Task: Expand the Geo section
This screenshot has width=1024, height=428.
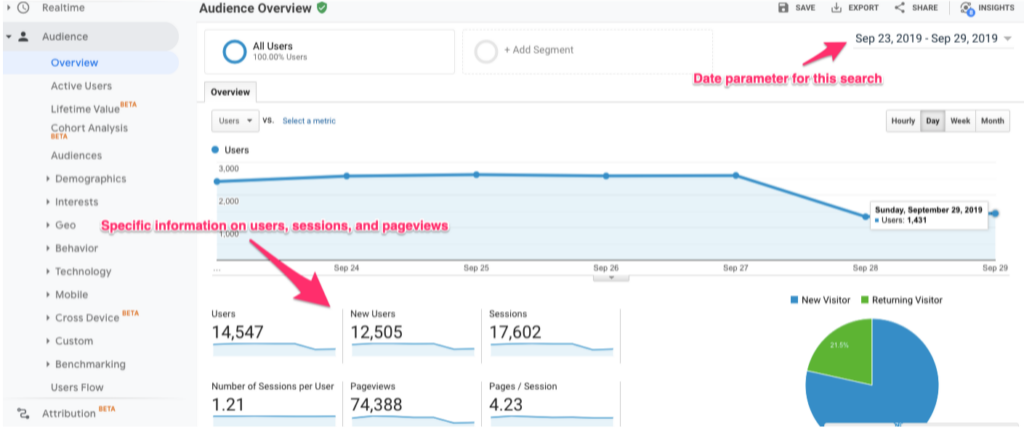Action: pos(48,225)
